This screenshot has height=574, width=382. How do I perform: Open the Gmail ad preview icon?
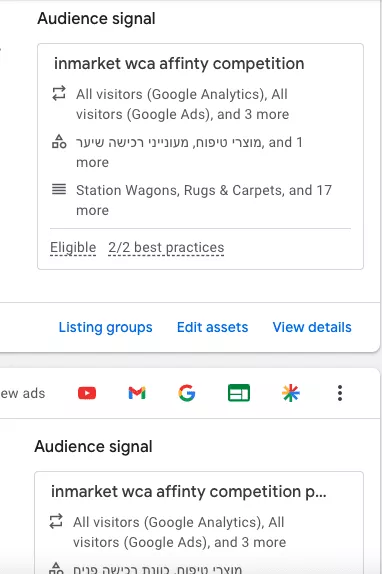point(137,393)
